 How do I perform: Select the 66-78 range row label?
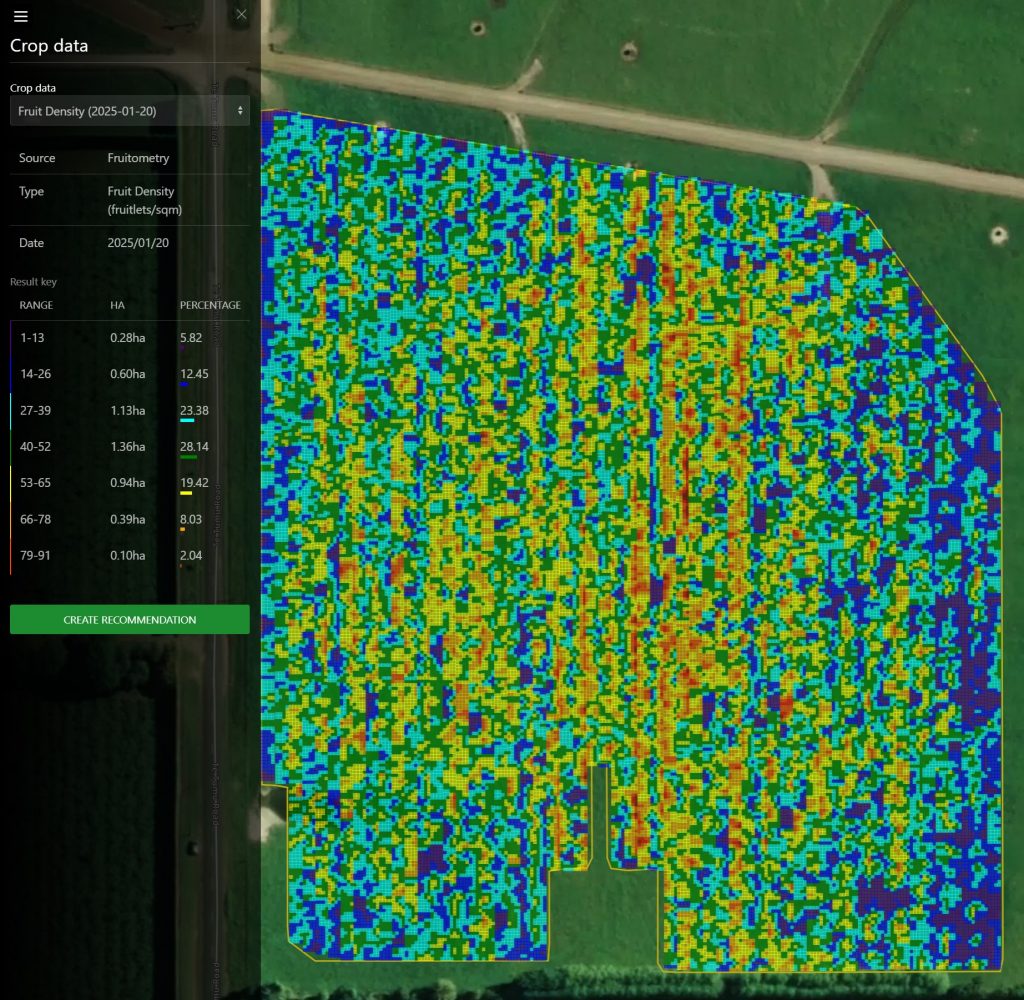click(x=35, y=519)
